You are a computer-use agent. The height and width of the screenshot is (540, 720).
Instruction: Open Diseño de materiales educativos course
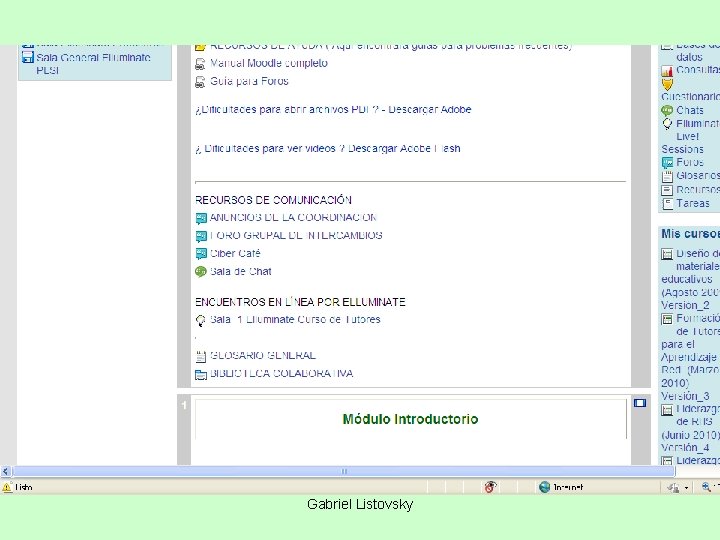pos(691,279)
